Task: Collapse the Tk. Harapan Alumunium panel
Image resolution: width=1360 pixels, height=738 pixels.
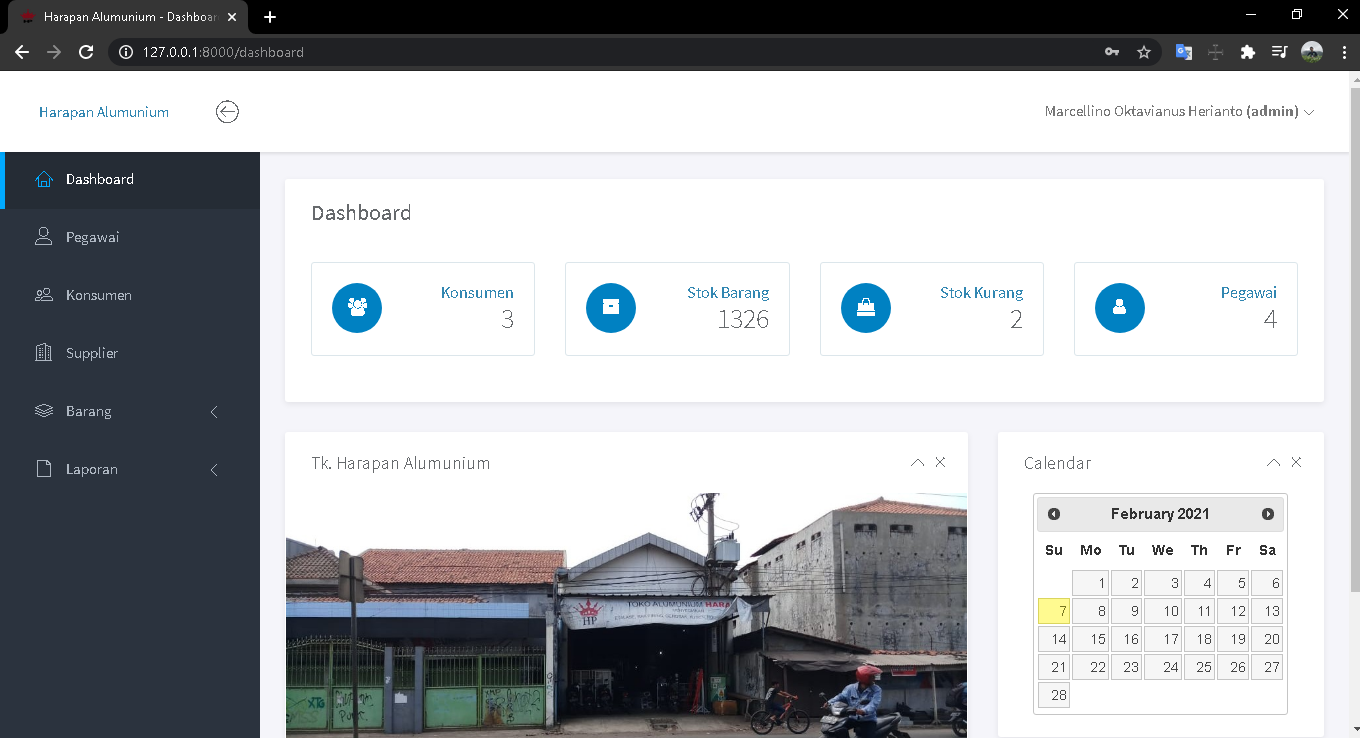Action: coord(917,463)
